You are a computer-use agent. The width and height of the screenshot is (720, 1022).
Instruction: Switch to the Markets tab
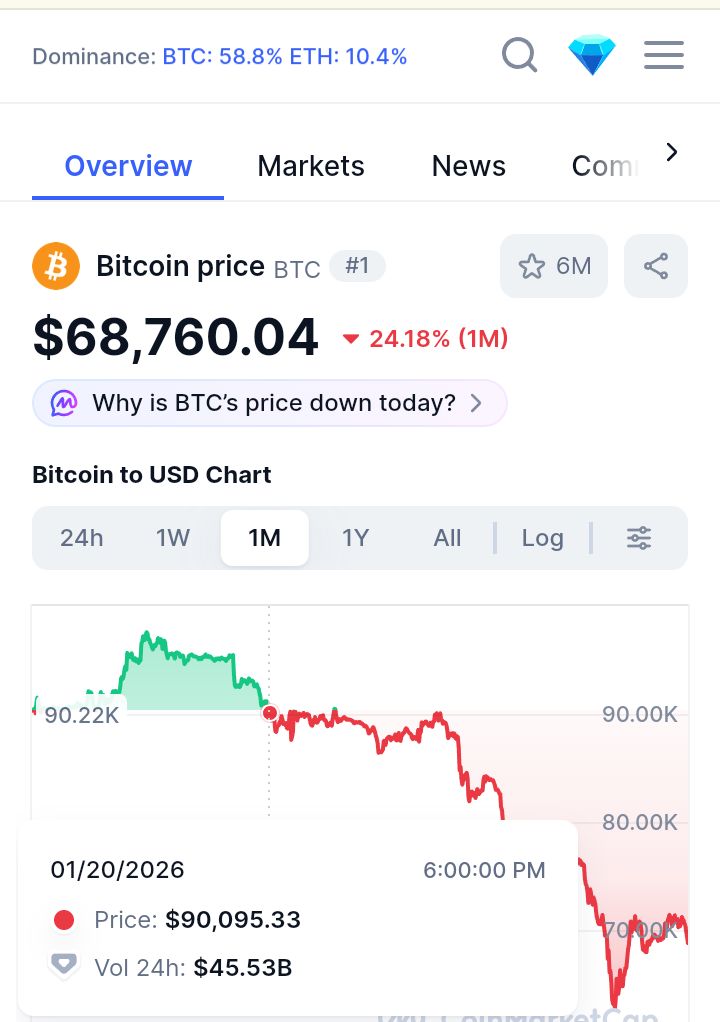[311, 166]
